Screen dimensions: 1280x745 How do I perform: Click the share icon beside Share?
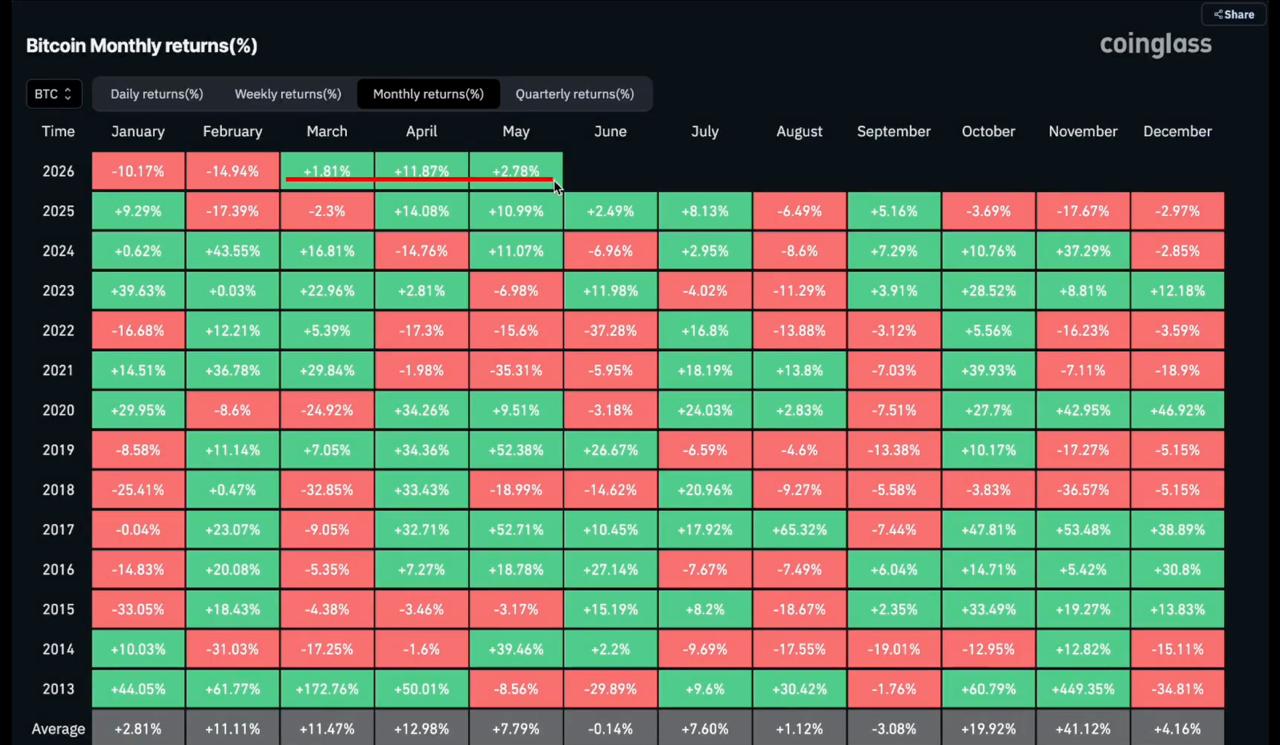click(x=1218, y=15)
